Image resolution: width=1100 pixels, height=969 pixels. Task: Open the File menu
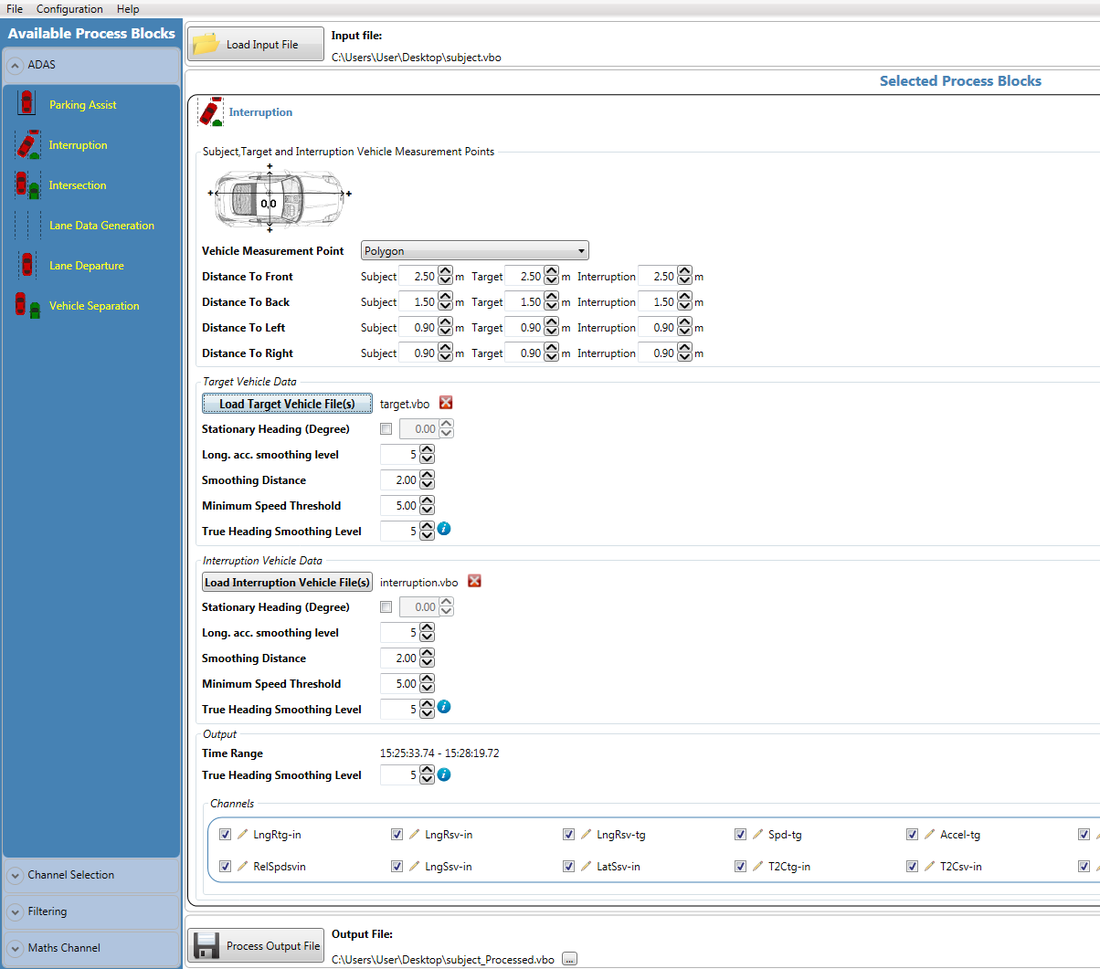(x=15, y=9)
